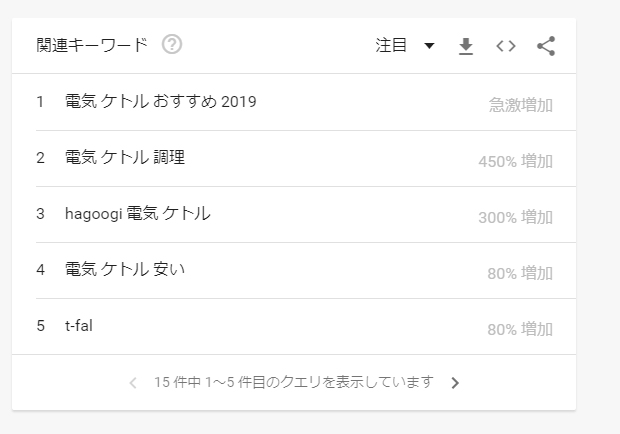Click 80% 増加 in 安い row
620x434 pixels.
(x=520, y=274)
